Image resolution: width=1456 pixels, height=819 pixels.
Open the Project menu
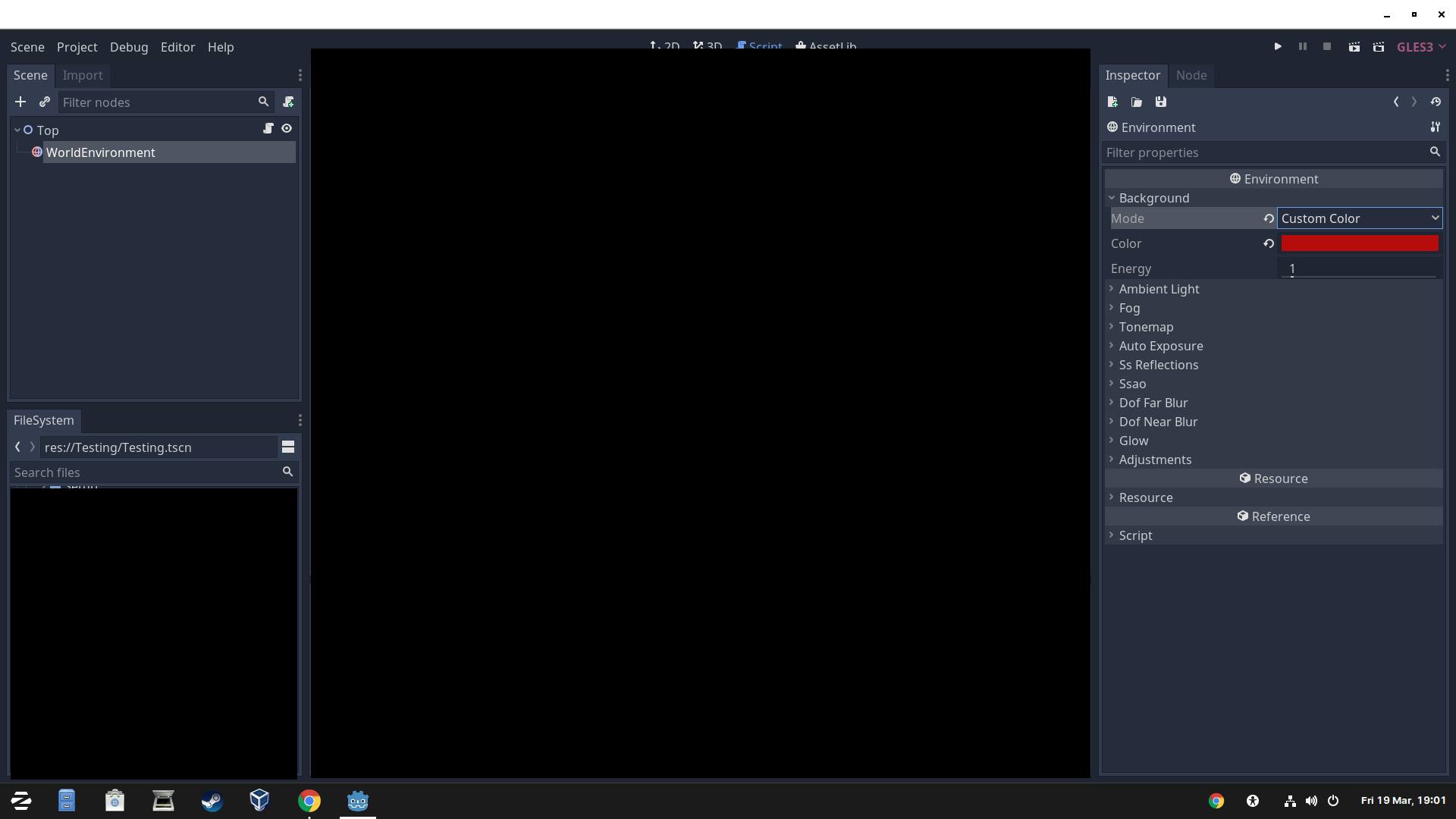point(77,47)
